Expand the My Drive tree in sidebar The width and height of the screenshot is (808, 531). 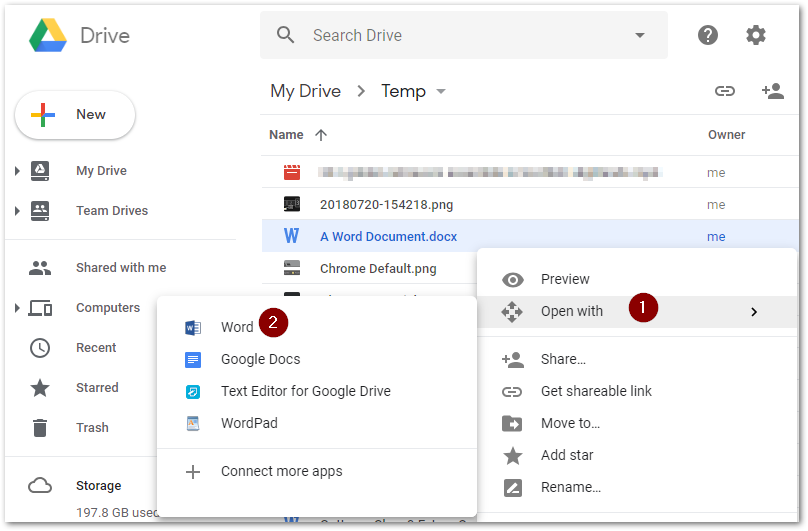coord(17,171)
